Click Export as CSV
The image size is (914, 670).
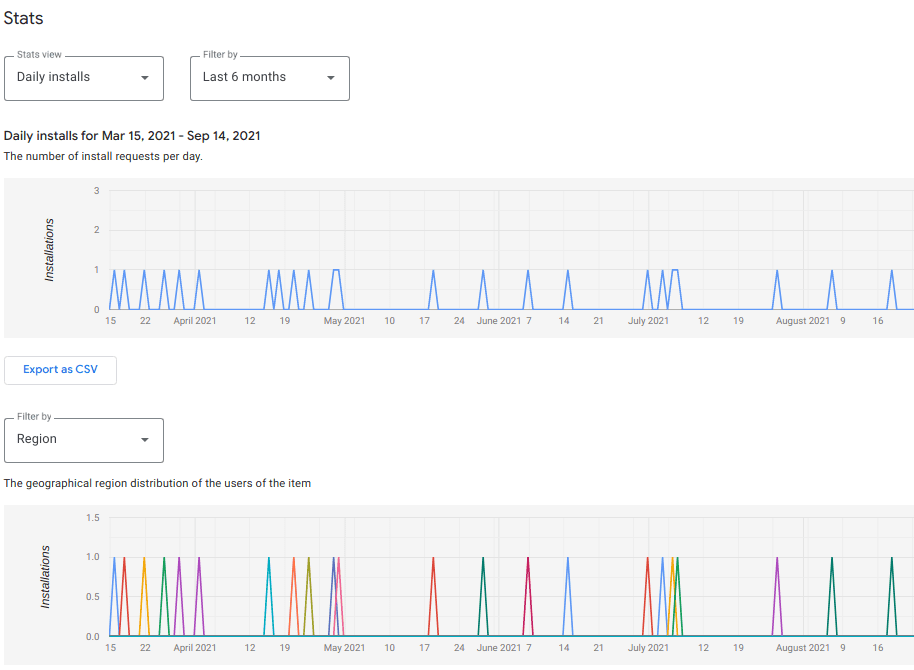60,370
